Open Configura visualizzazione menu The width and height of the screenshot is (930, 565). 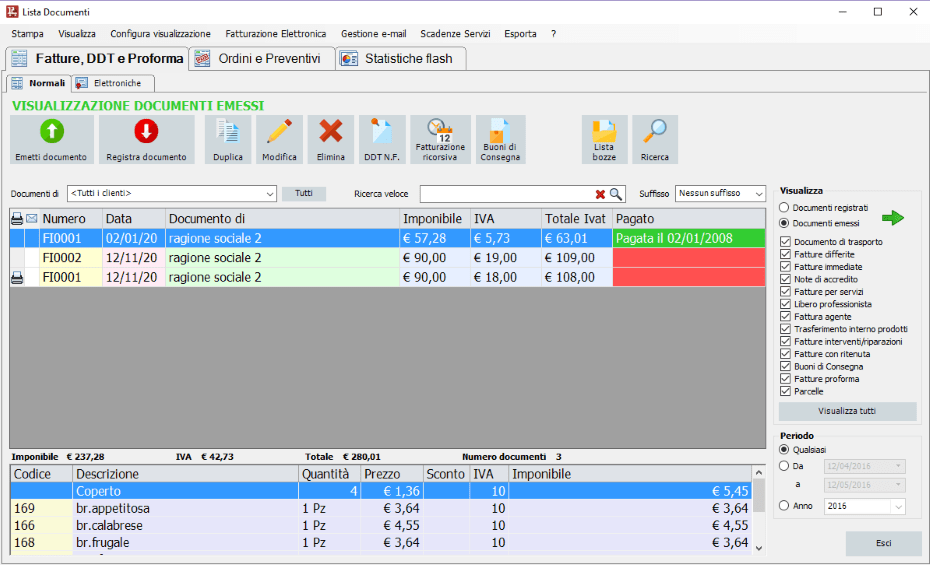click(x=160, y=34)
